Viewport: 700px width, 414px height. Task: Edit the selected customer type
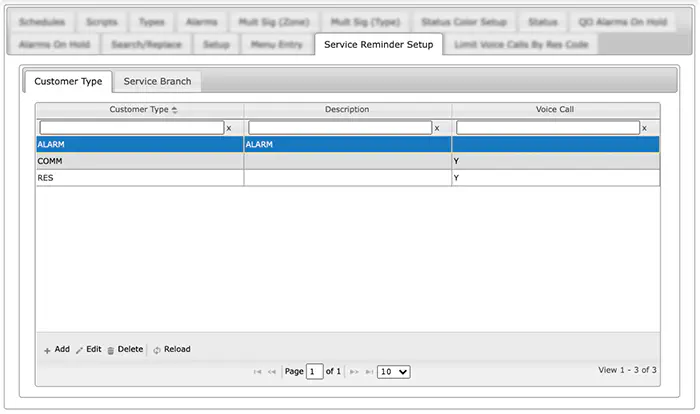(89, 350)
